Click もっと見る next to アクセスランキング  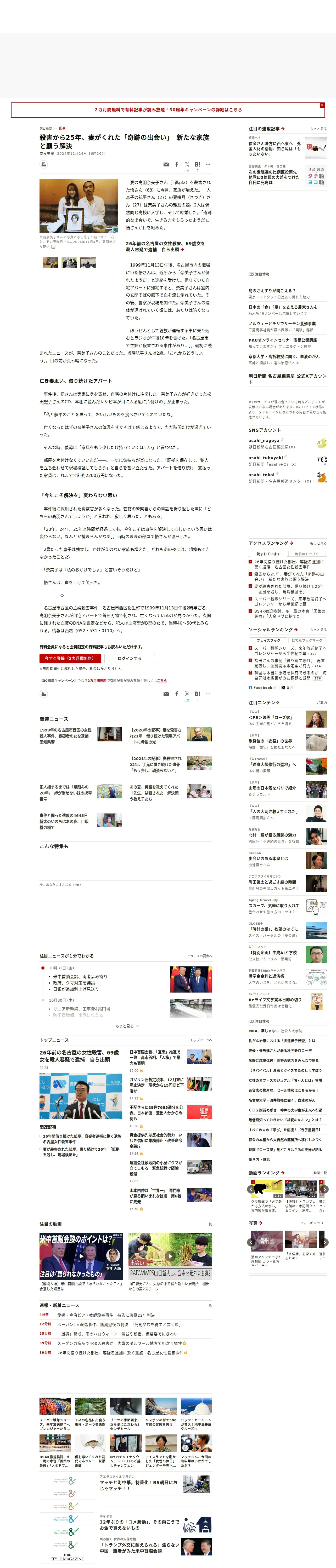tap(318, 544)
